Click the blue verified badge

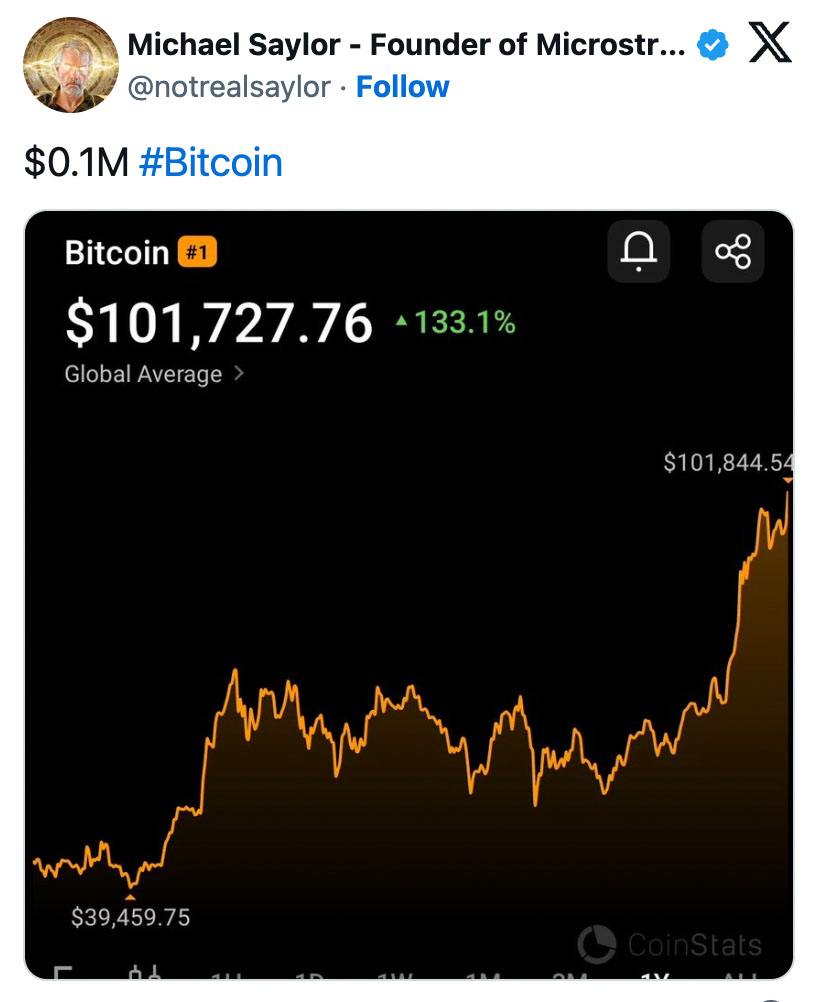(712, 45)
